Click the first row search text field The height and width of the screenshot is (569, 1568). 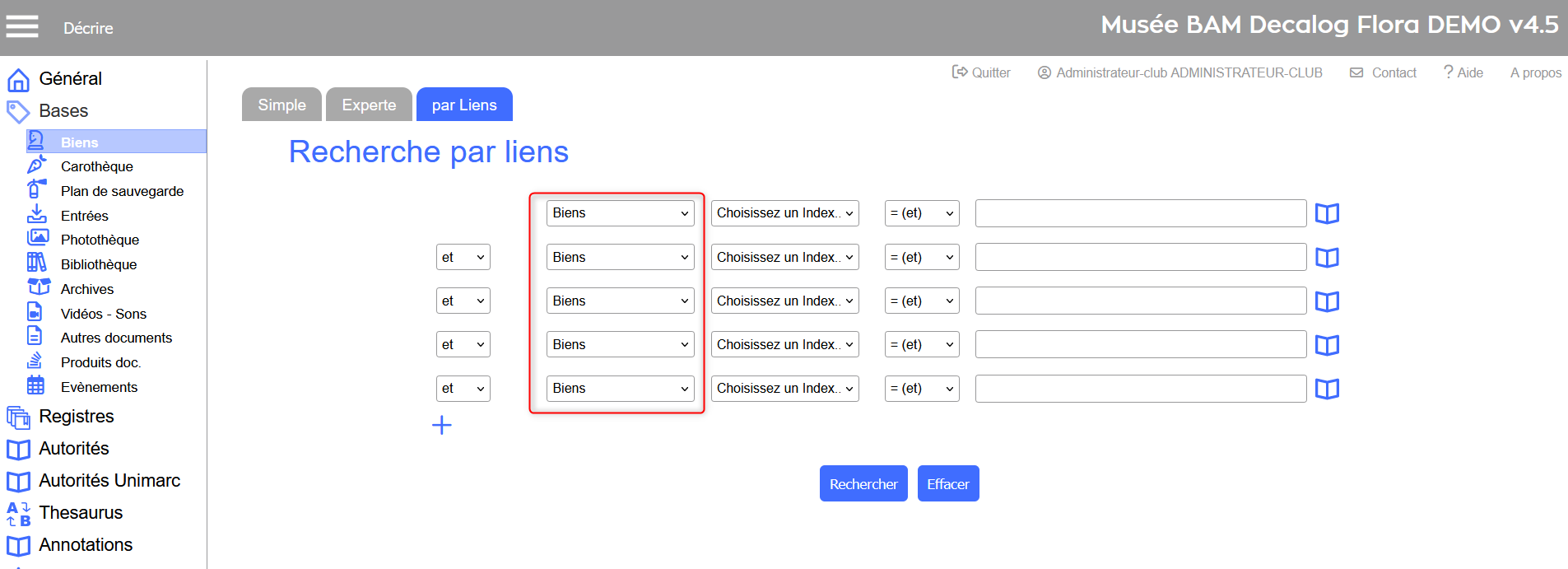coord(1140,213)
